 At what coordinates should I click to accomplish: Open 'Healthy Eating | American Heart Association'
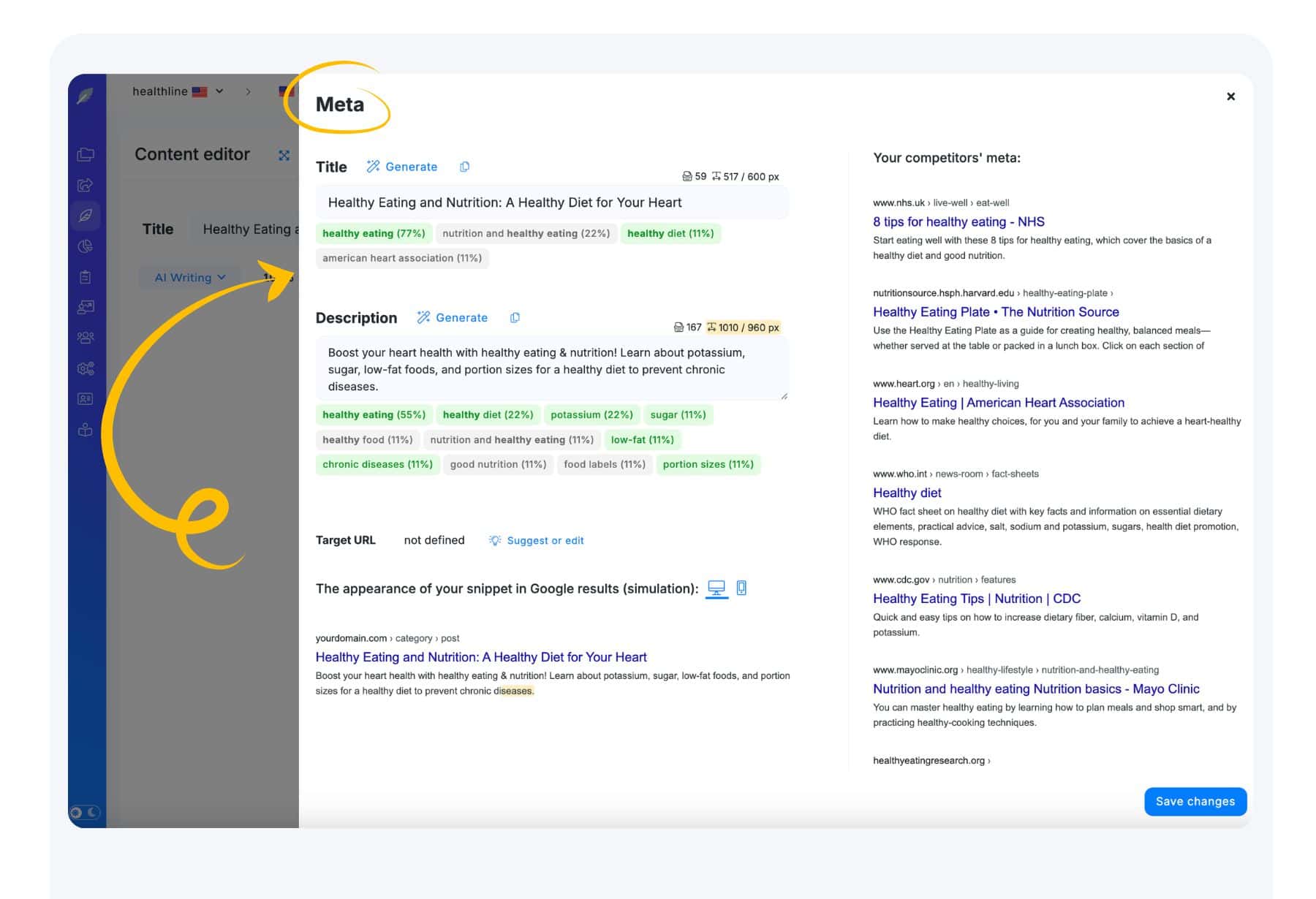(x=999, y=403)
